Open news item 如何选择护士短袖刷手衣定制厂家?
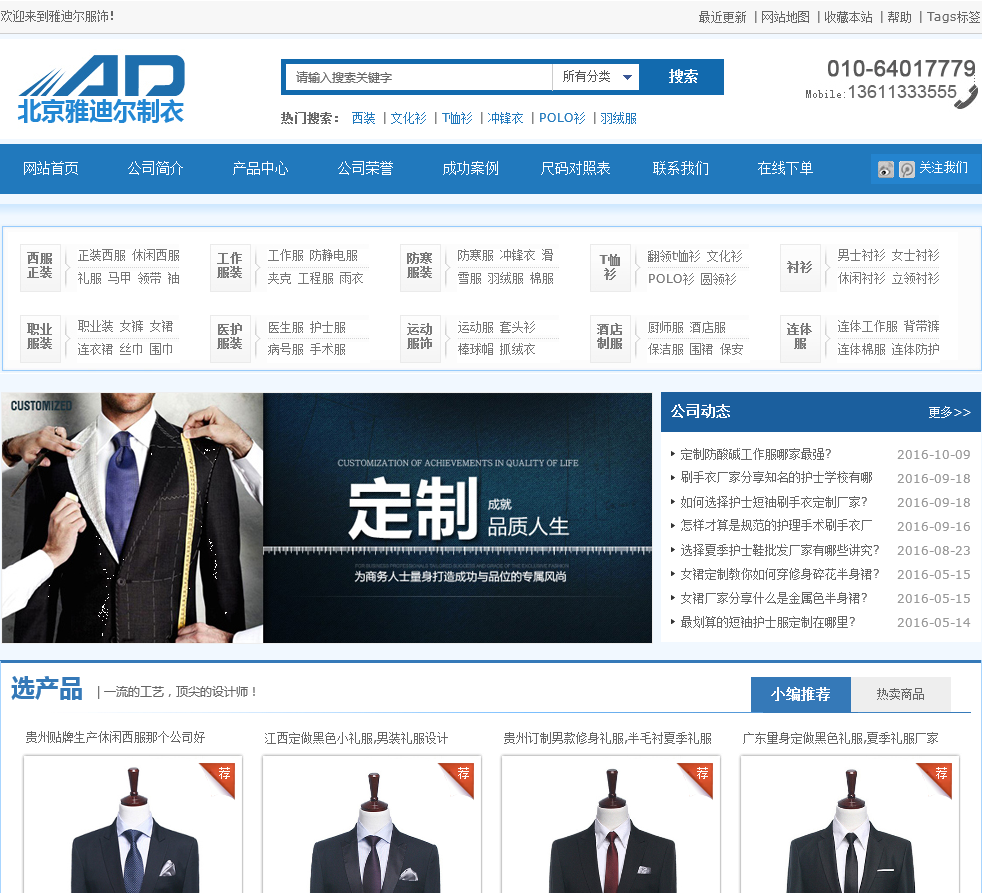 pyautogui.click(x=774, y=503)
